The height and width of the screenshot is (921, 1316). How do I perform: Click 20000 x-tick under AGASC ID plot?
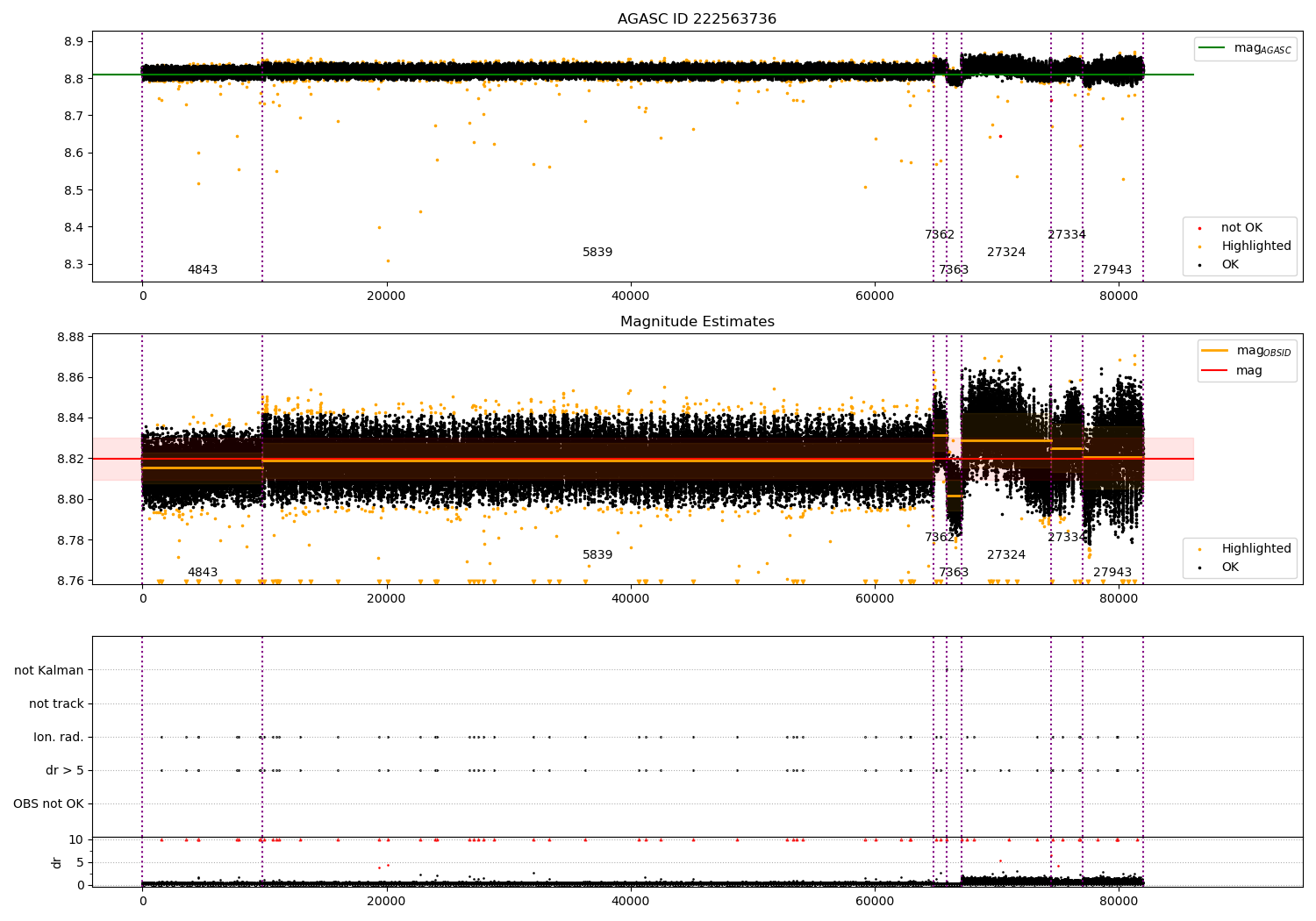pyautogui.click(x=386, y=296)
